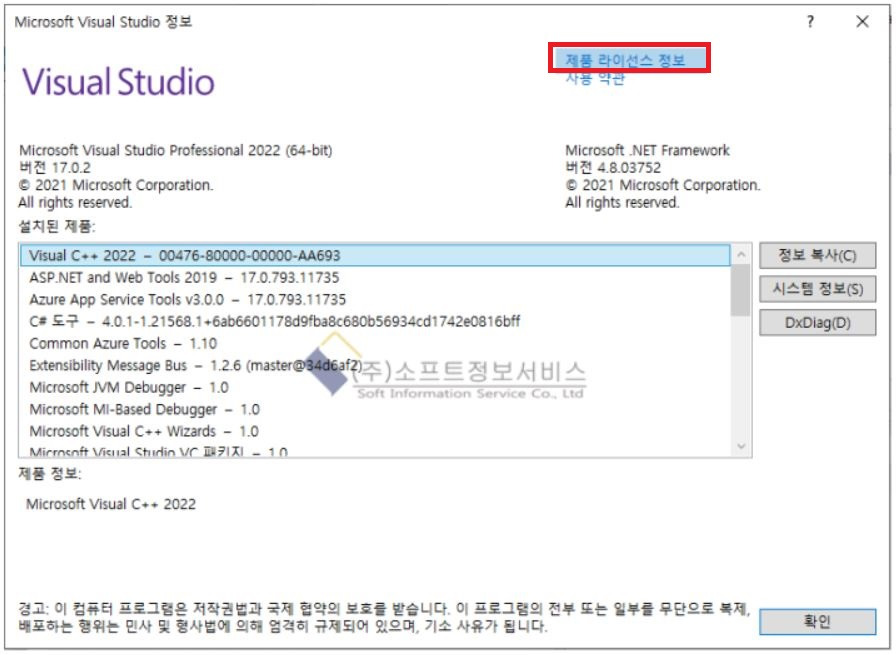Image resolution: width=896 pixels, height=655 pixels.
Task: Click the Microsoft Visual C++ 2022 description
Action: point(111,504)
